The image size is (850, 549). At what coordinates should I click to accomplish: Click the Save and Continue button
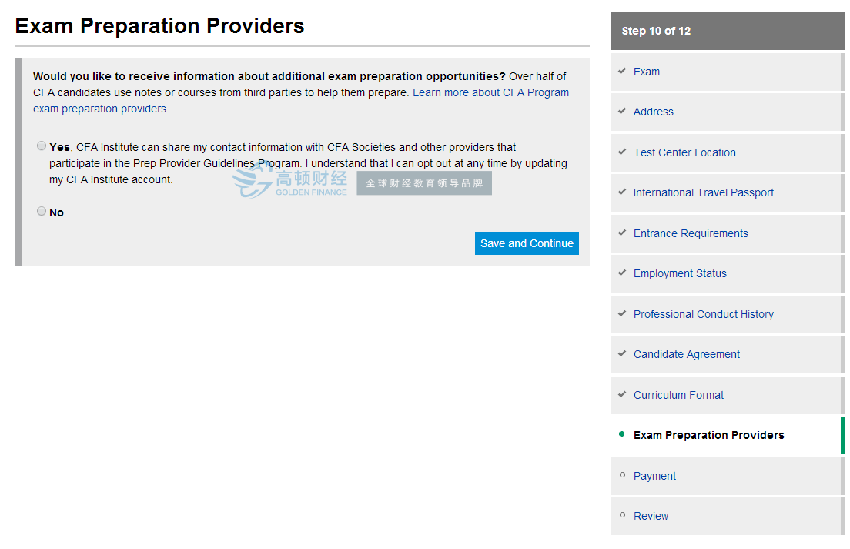526,243
